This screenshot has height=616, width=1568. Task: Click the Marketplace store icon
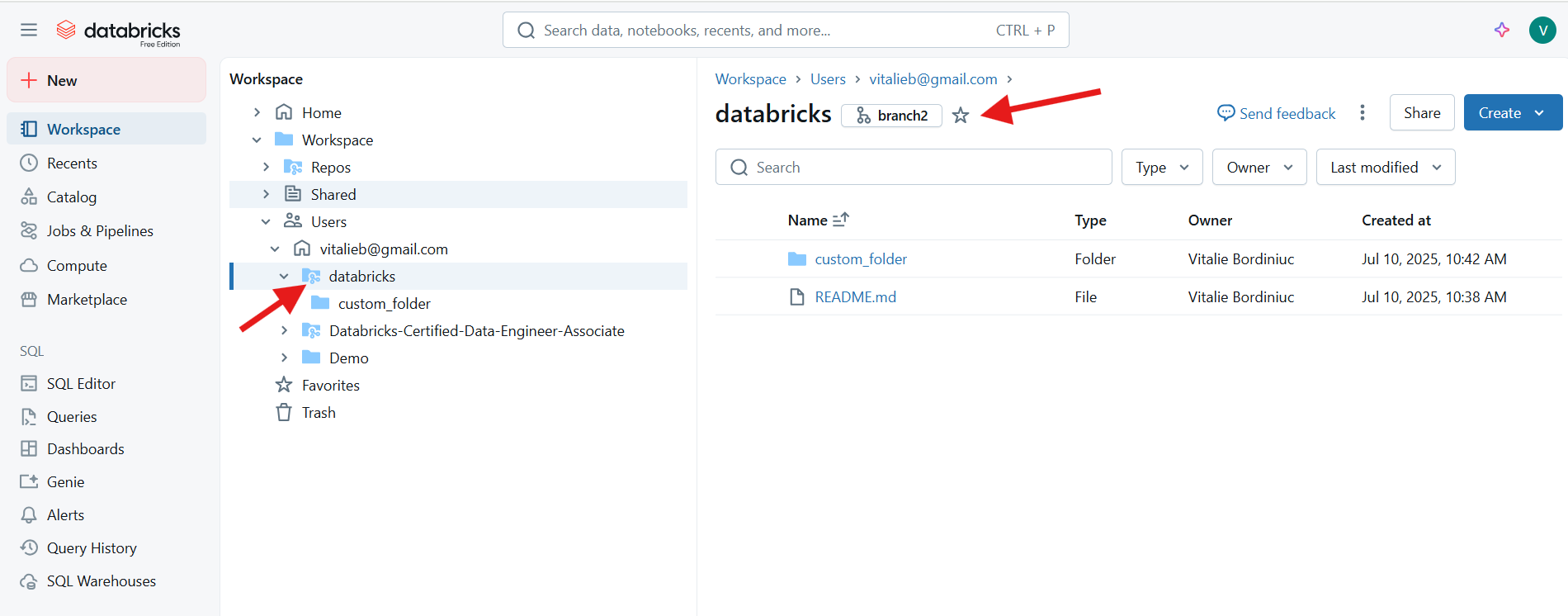coord(29,299)
